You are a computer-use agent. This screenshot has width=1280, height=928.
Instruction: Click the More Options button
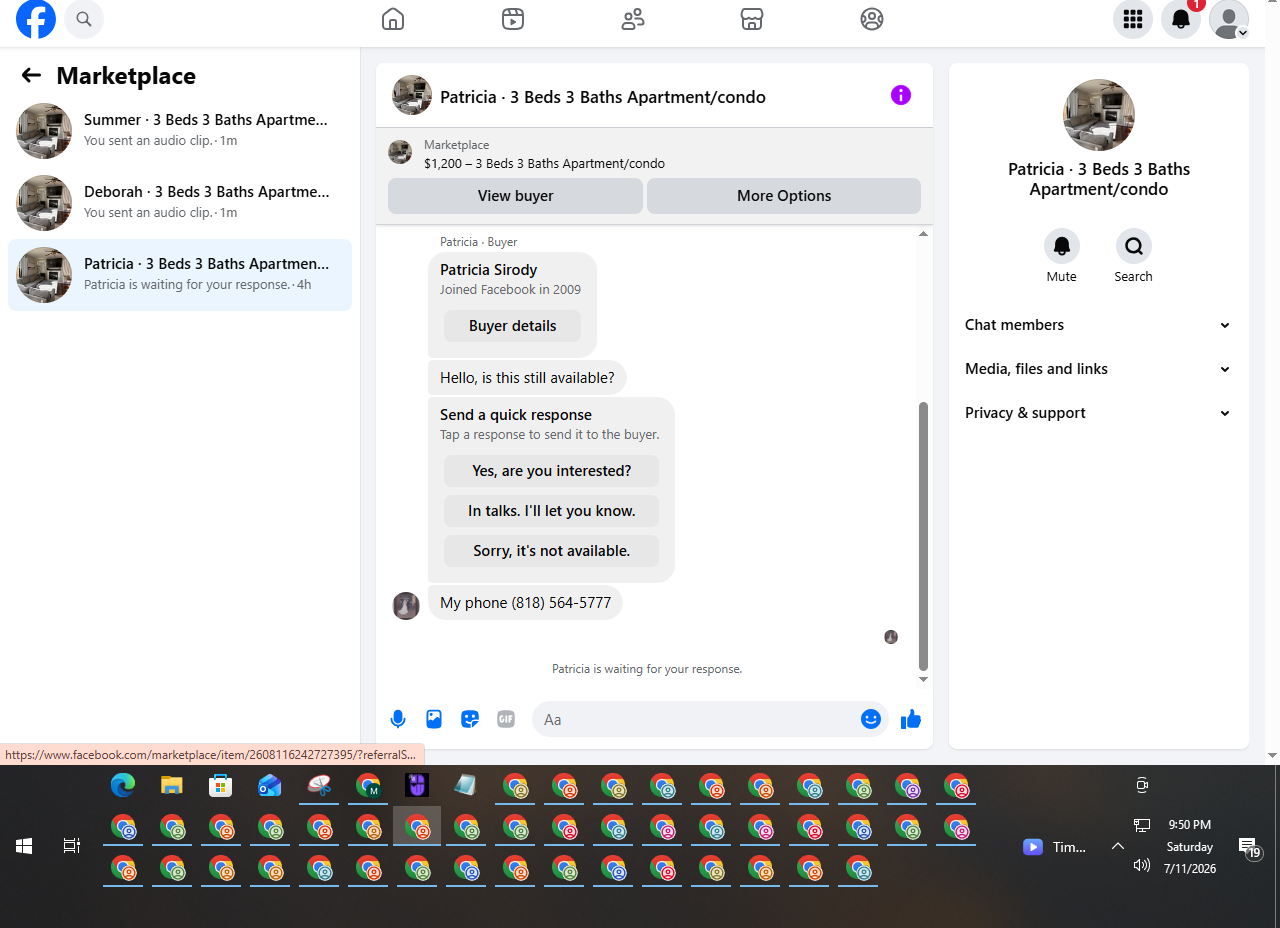784,196
